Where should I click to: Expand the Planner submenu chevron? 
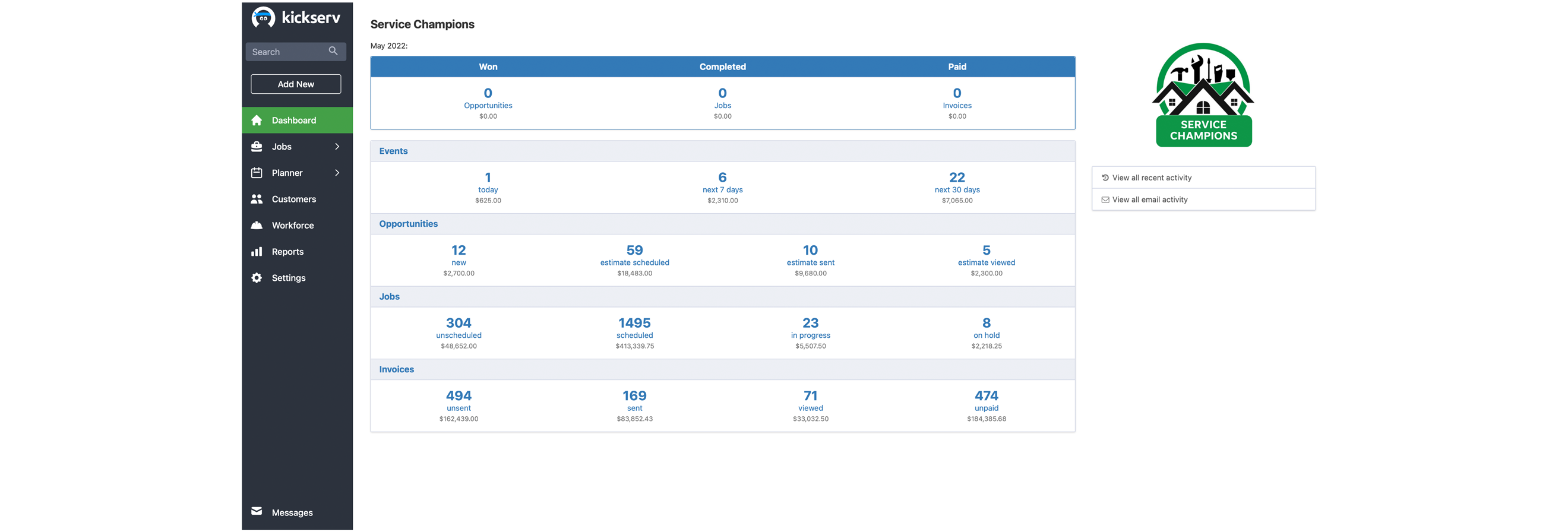[337, 173]
